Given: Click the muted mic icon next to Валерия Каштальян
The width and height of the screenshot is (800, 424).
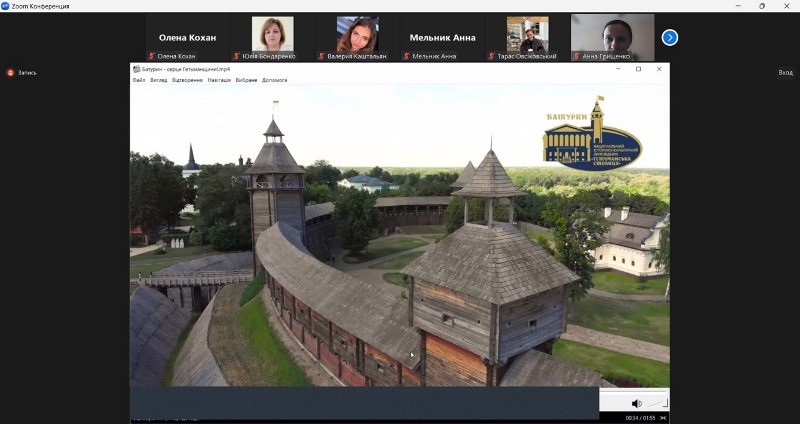Looking at the screenshot, I should [x=321, y=56].
